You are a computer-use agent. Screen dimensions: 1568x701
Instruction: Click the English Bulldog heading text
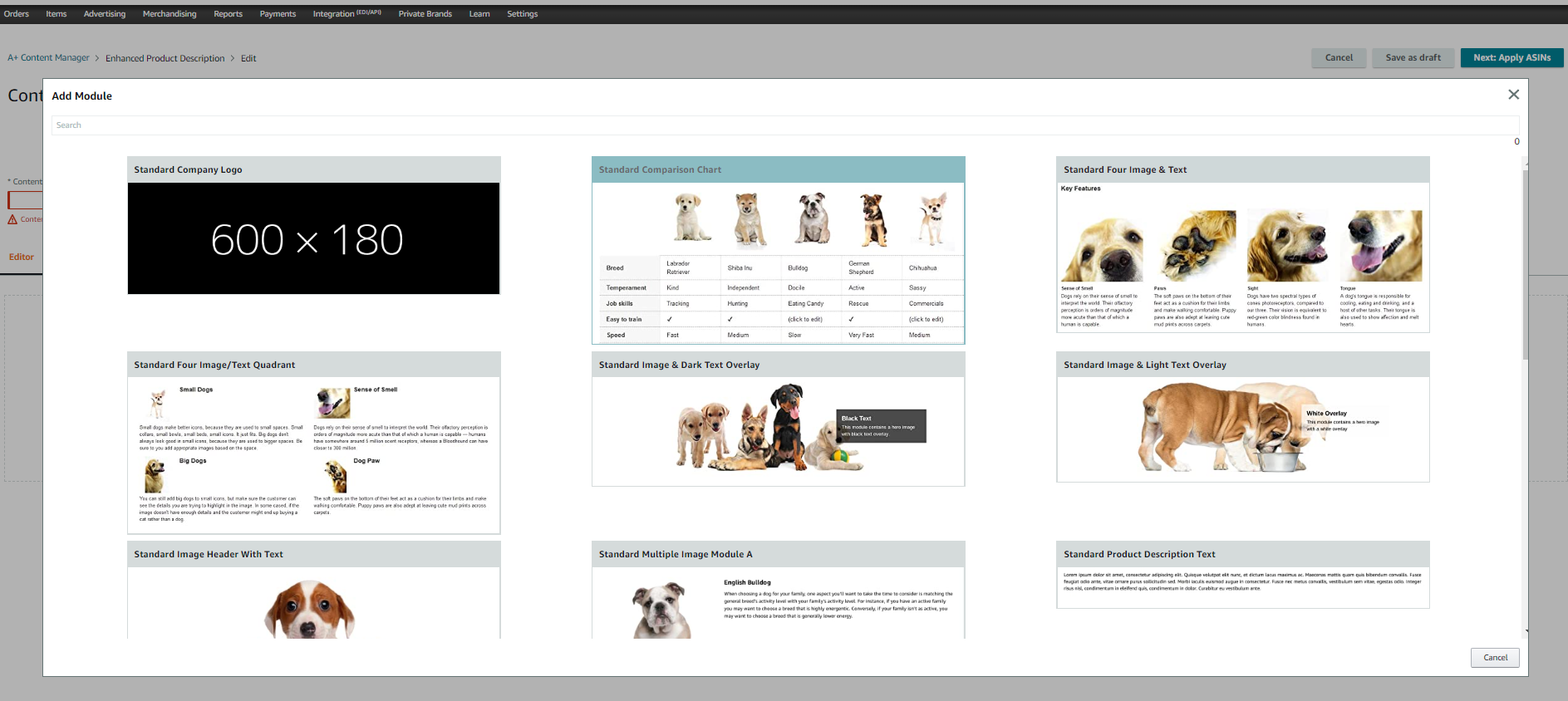click(747, 583)
